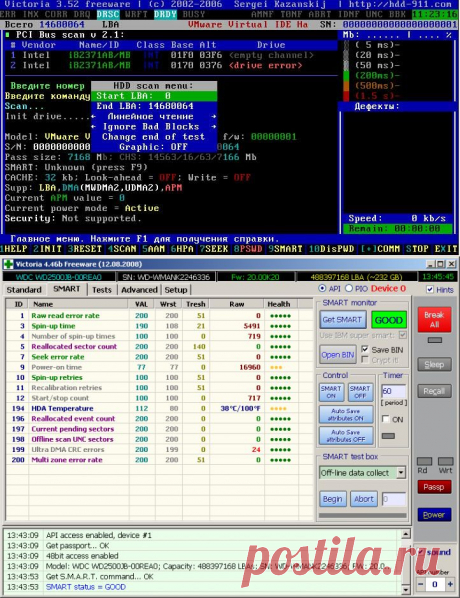Click the SMART ON control button
The width and height of the screenshot is (460, 598).
tap(331, 392)
